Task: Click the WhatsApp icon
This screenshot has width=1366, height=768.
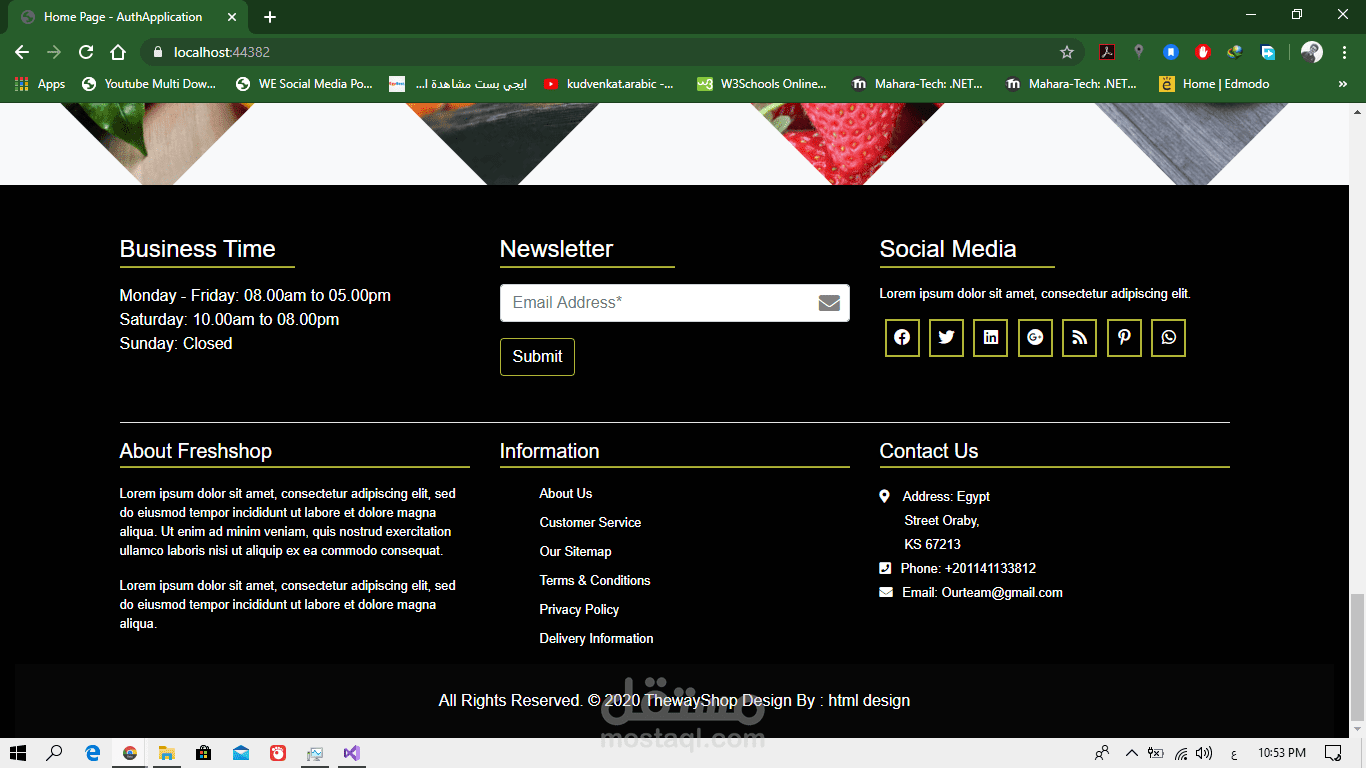Action: click(1168, 337)
